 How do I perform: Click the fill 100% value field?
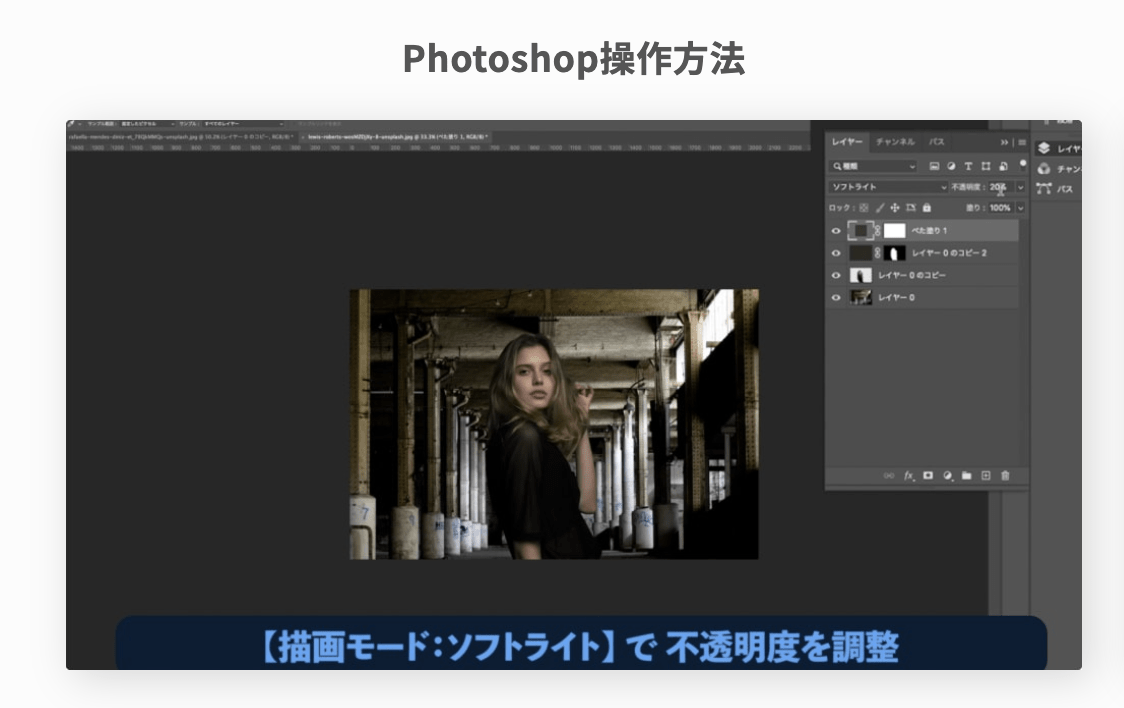point(1000,208)
